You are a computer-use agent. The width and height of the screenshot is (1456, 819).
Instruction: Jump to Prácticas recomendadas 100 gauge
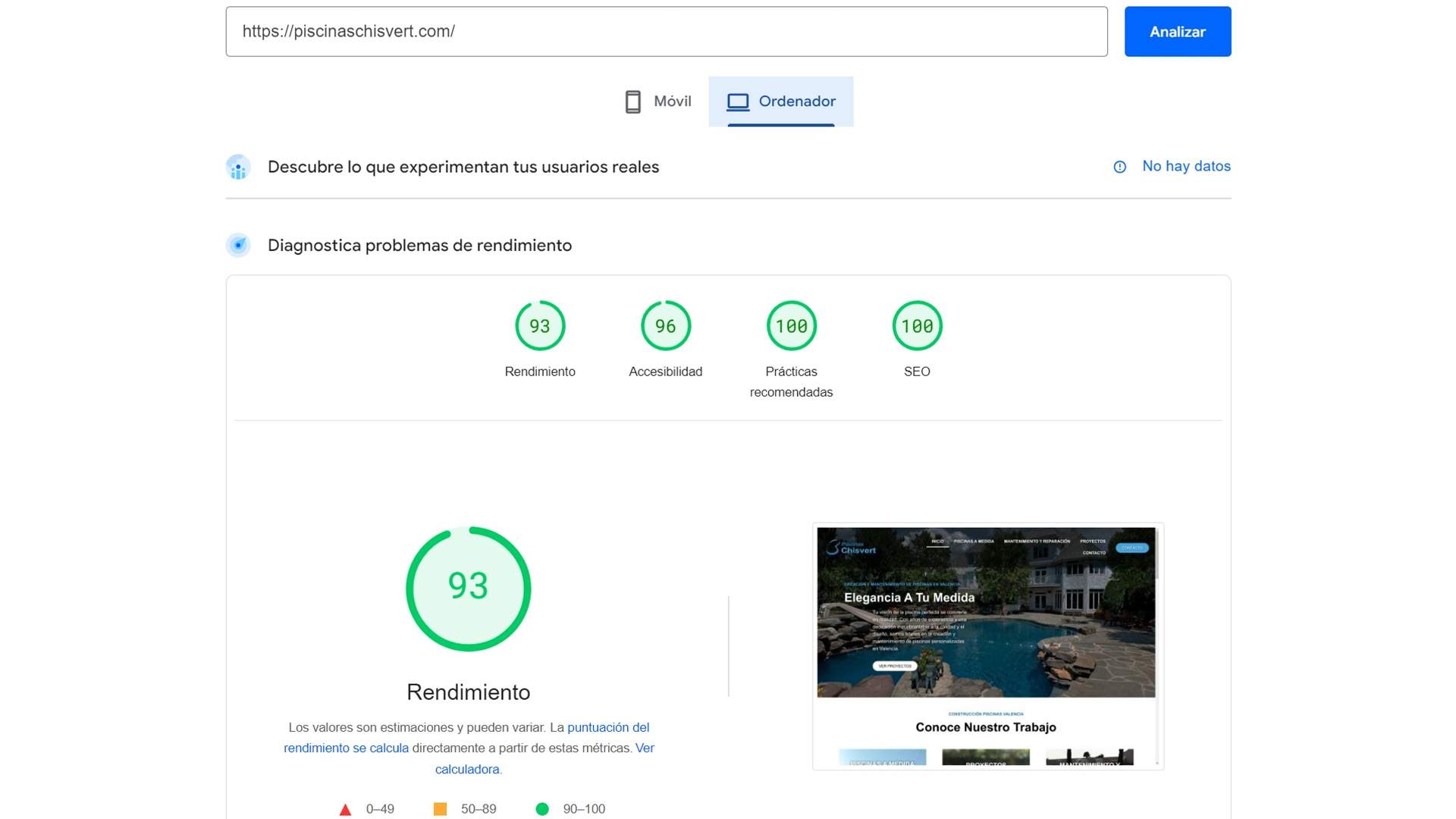791,326
